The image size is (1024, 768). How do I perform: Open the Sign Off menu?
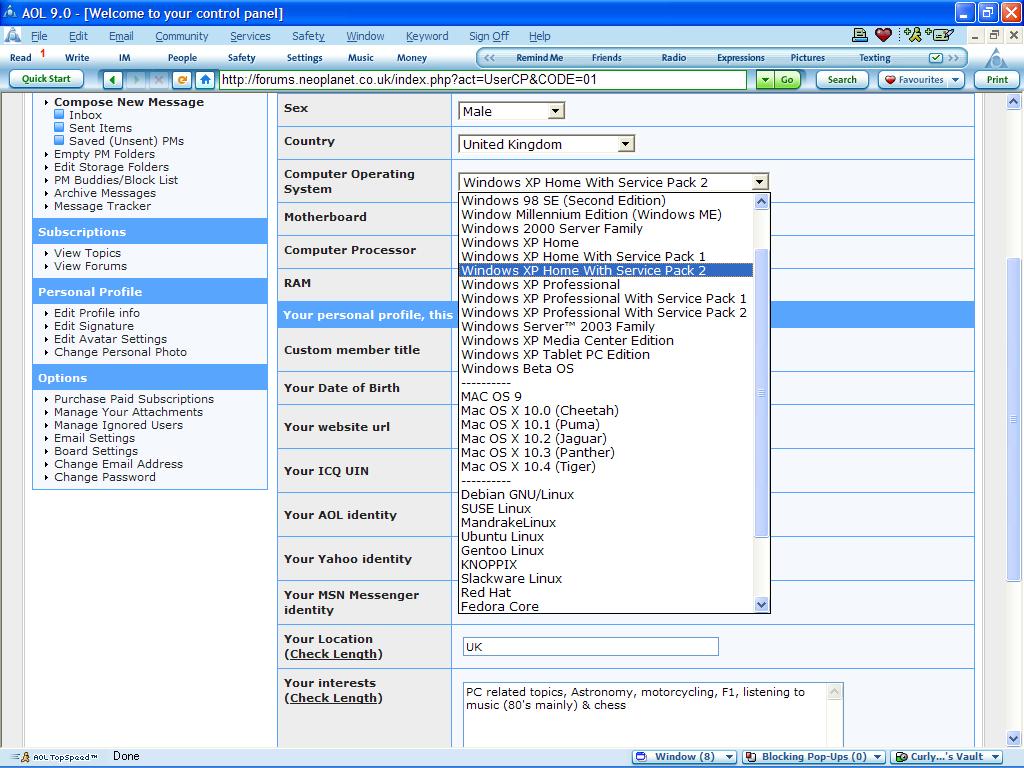488,36
